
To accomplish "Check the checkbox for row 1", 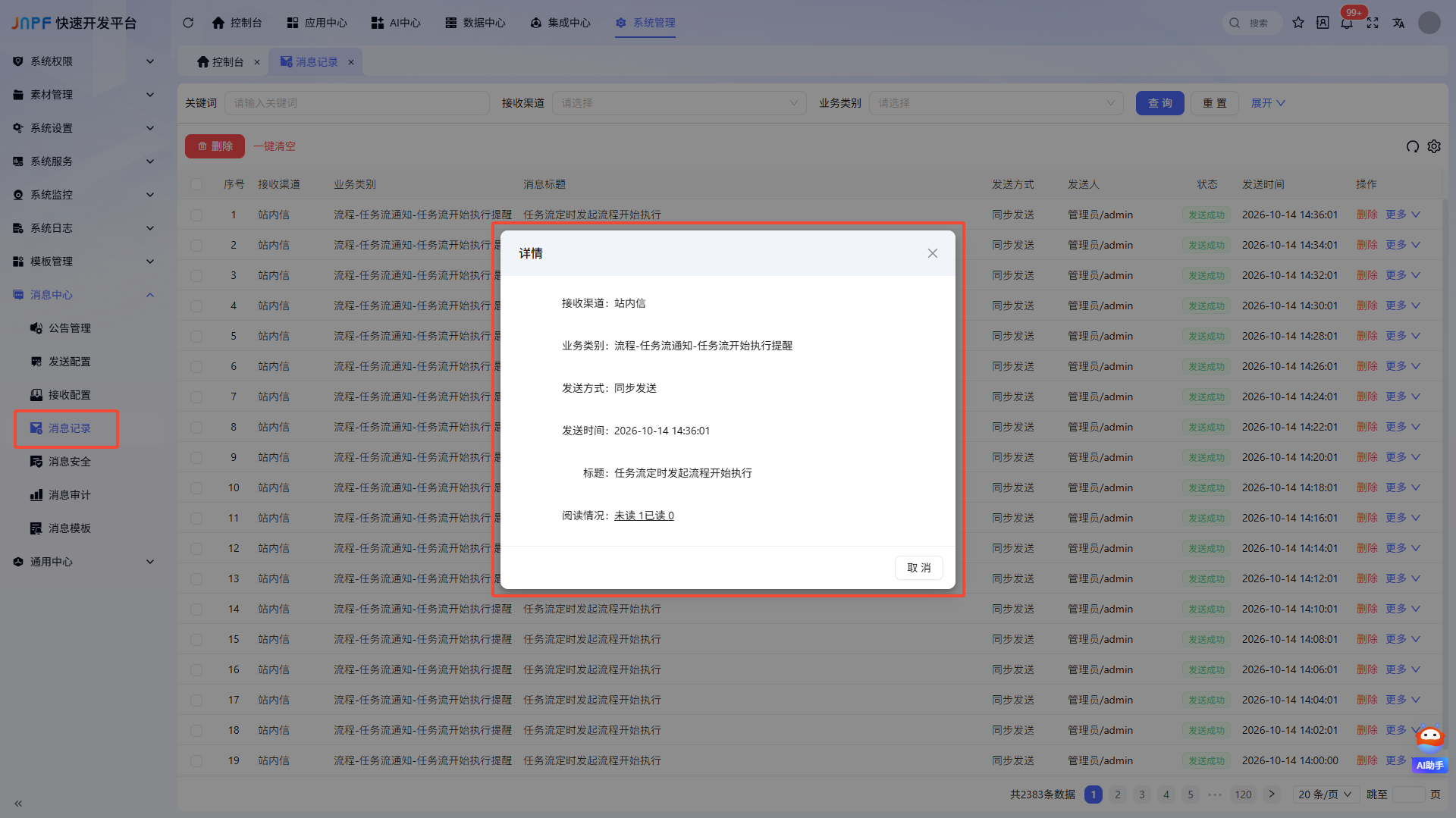I will (x=196, y=215).
